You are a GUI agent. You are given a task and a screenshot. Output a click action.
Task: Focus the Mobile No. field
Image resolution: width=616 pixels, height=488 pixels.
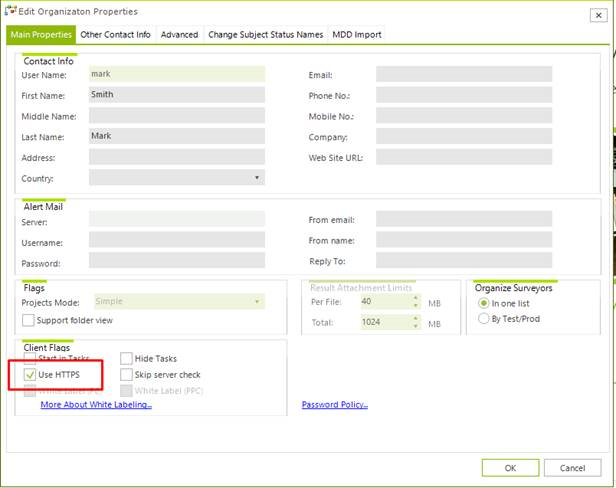point(464,116)
